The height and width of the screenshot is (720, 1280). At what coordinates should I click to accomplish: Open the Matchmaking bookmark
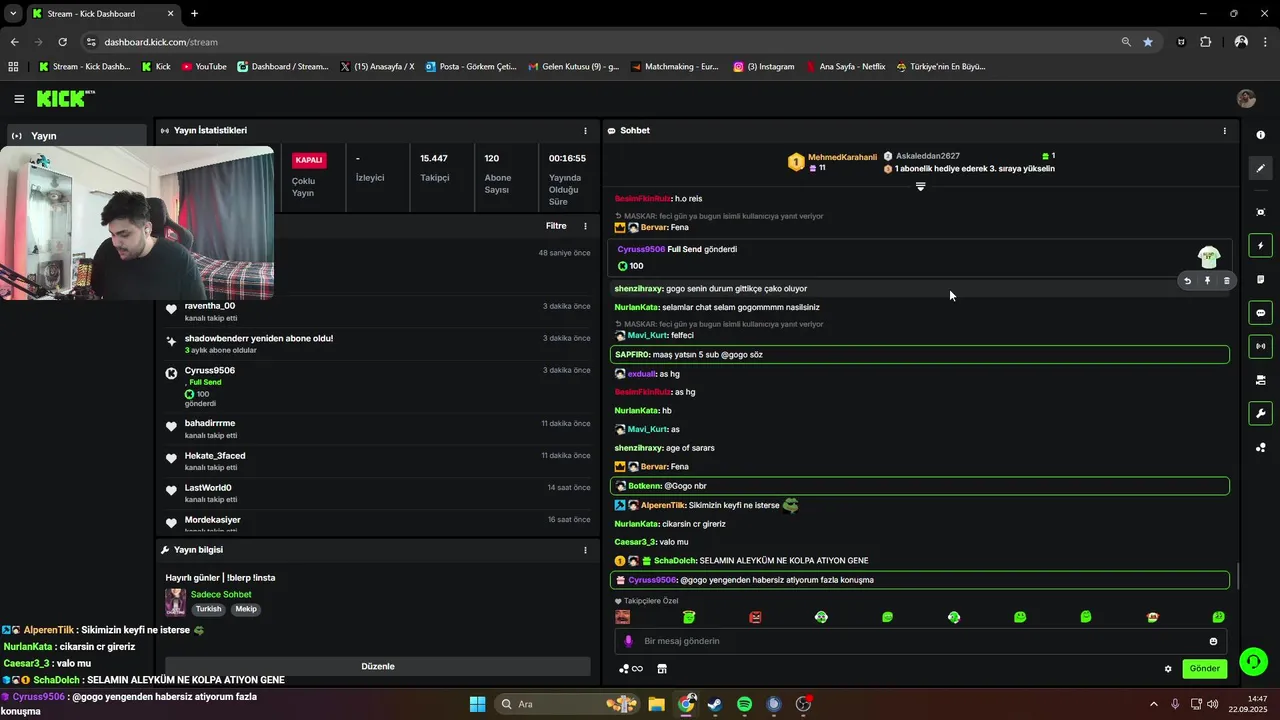[676, 67]
